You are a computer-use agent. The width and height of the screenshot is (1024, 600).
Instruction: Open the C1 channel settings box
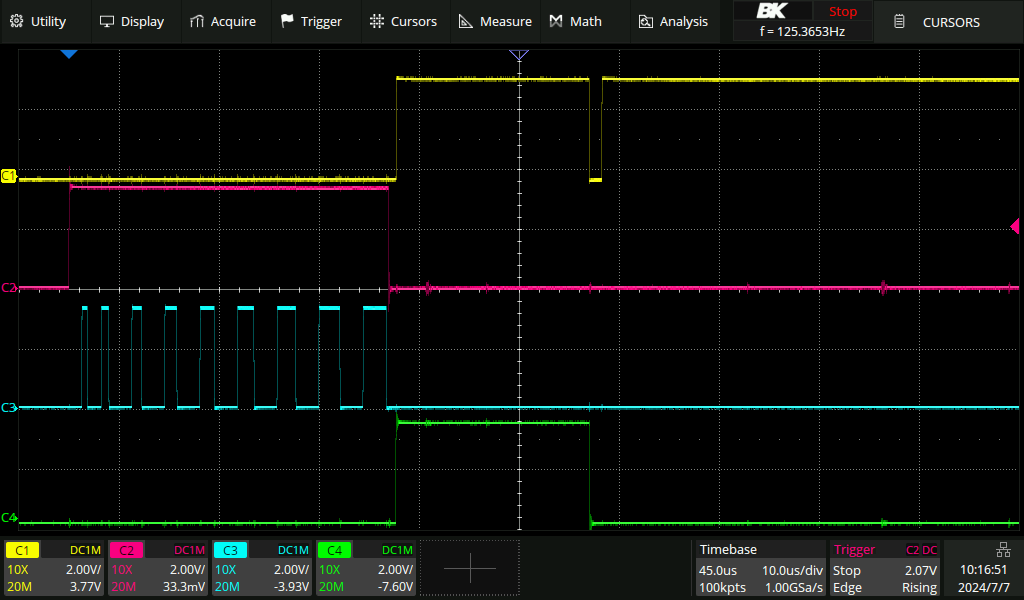[54, 568]
